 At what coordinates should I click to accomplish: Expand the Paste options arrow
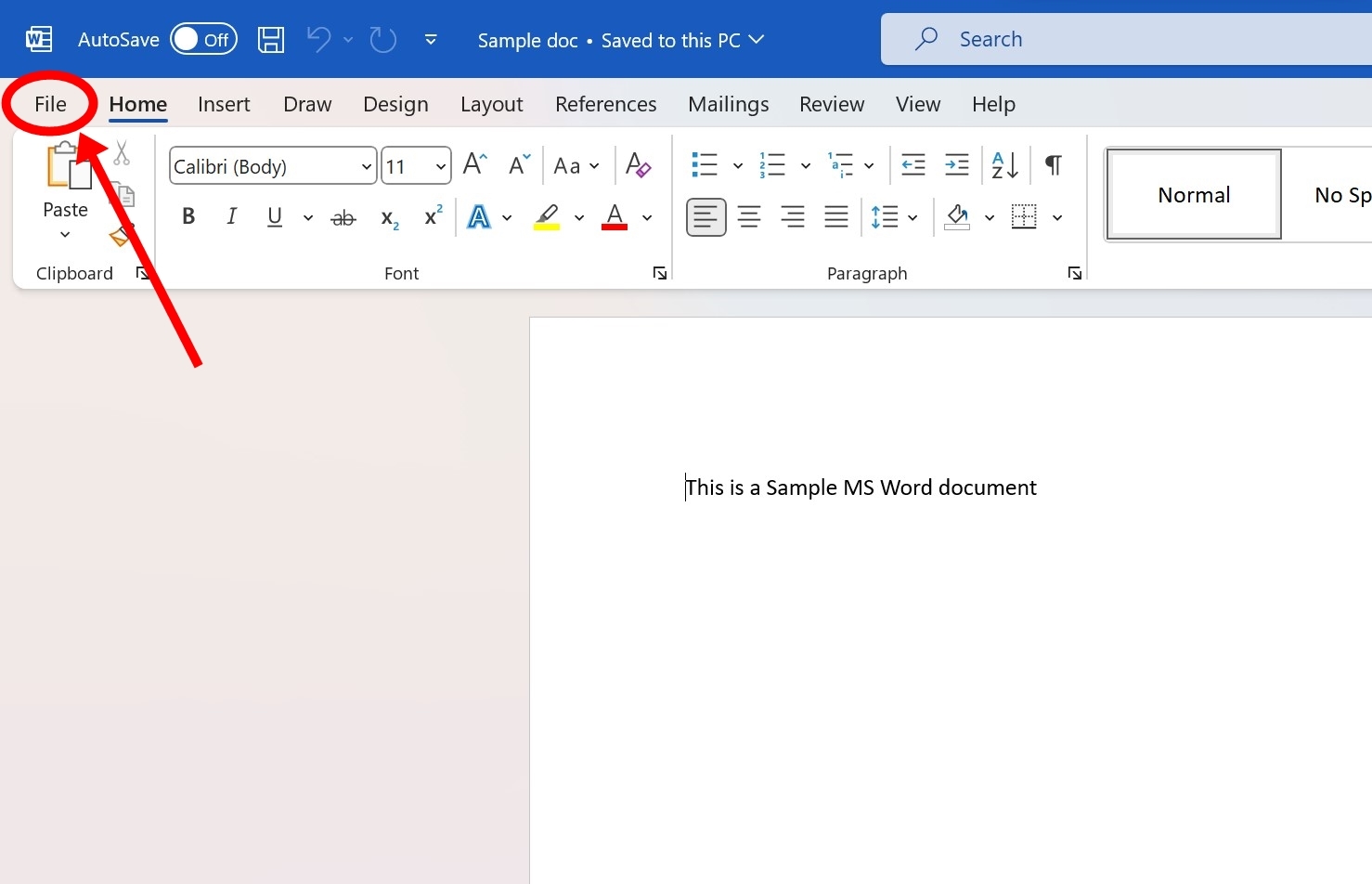click(65, 235)
